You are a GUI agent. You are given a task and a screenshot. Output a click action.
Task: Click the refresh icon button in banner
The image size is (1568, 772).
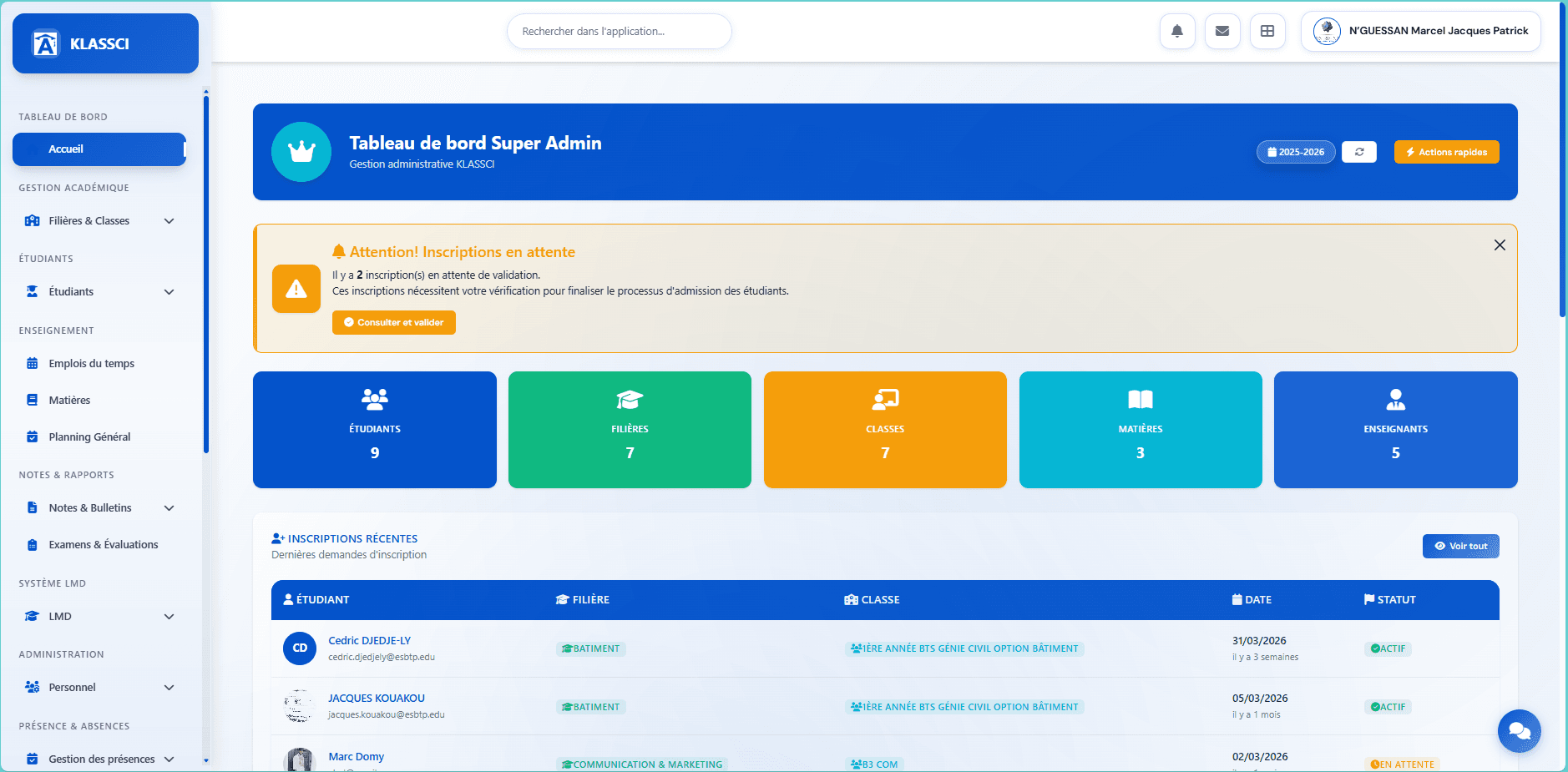[x=1358, y=152]
